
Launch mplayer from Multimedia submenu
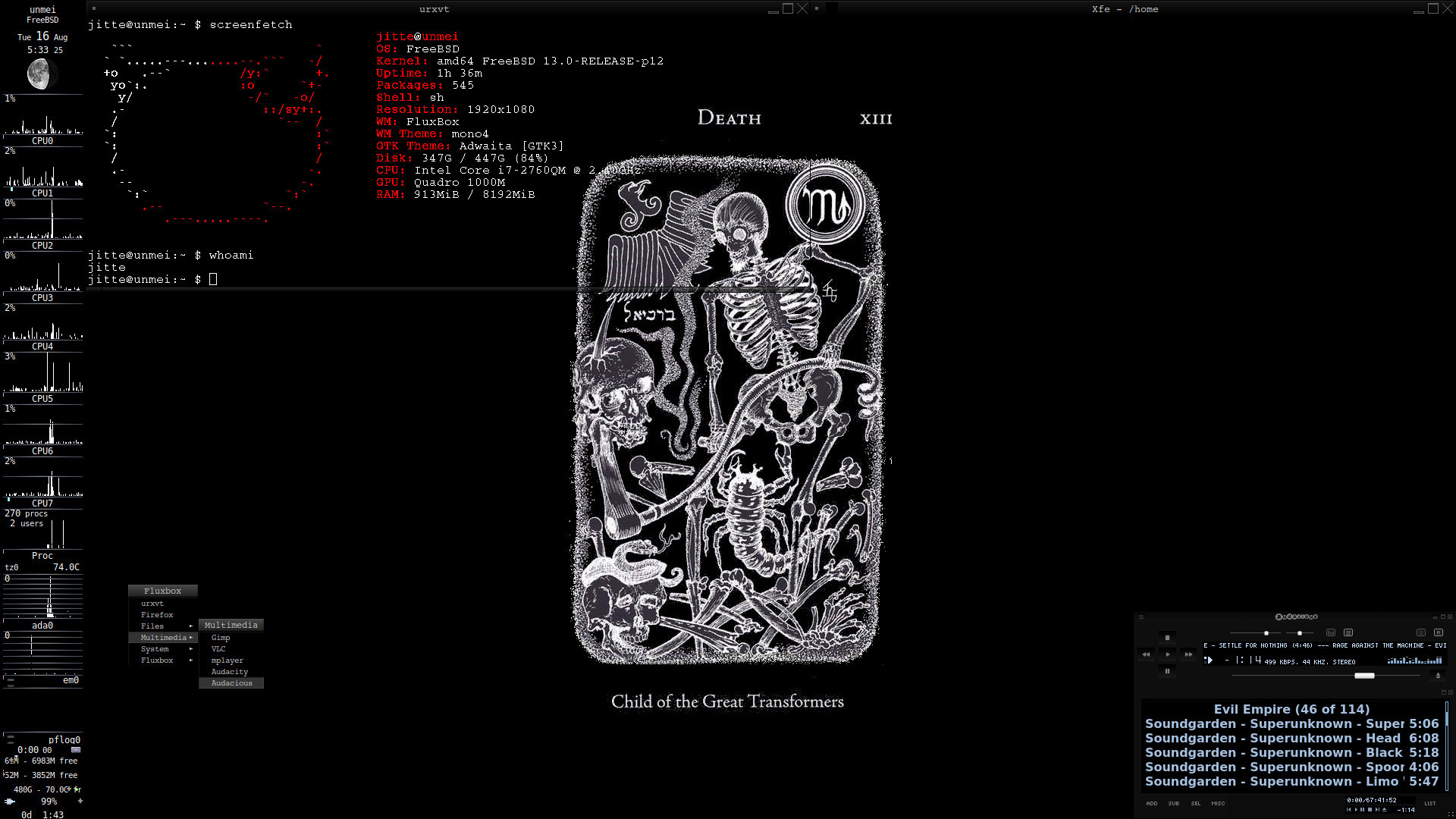coord(231,661)
